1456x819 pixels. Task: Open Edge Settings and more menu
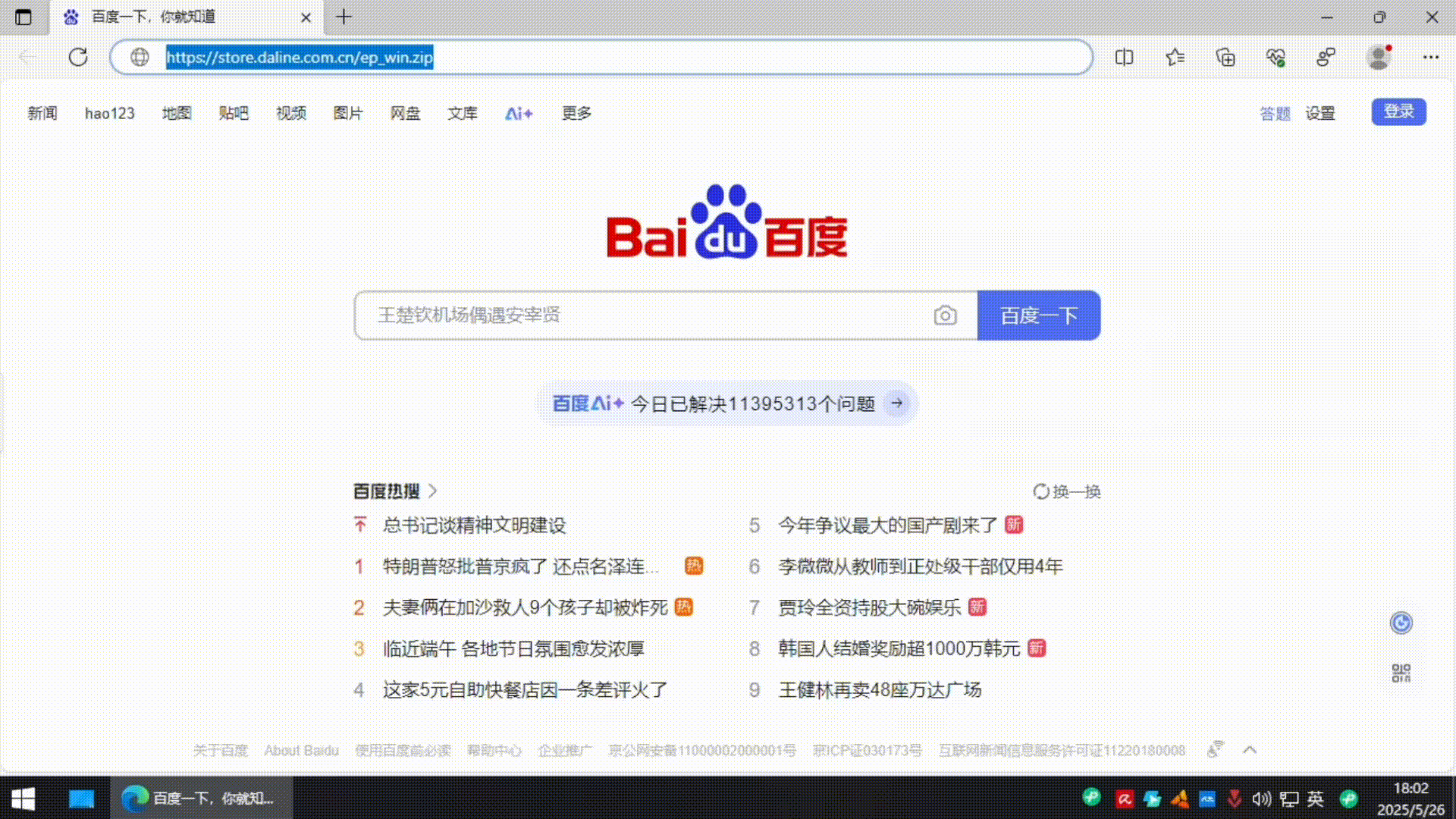(1431, 57)
